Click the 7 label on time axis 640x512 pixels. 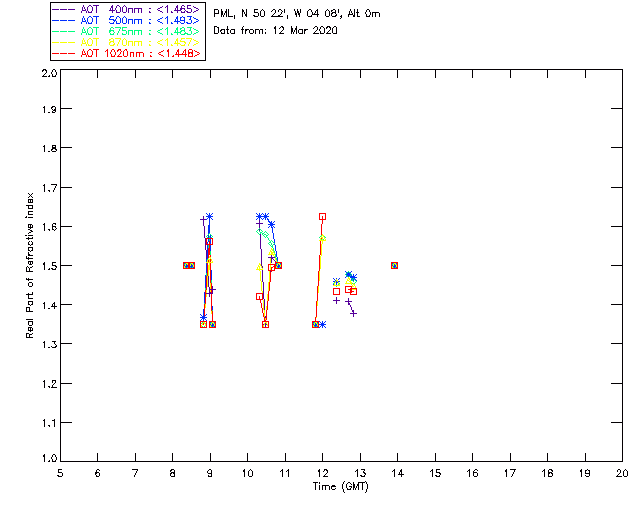(x=135, y=473)
